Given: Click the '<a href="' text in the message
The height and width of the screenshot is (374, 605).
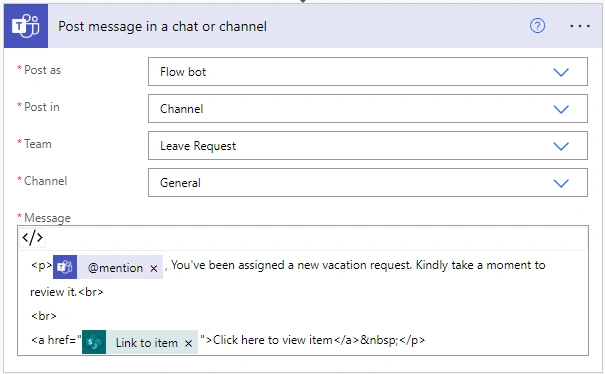Looking at the screenshot, I should [x=56, y=340].
